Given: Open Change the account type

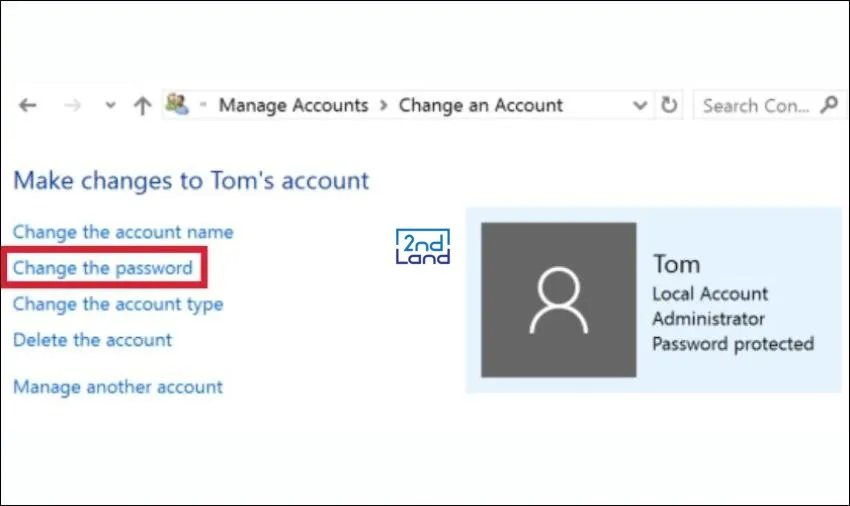Looking at the screenshot, I should click(118, 304).
